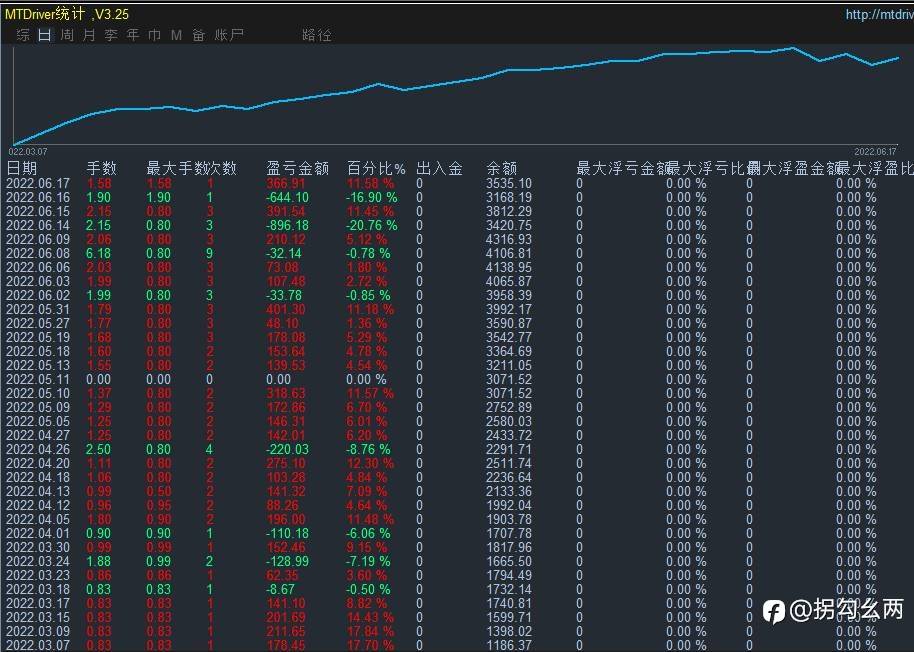Click the 次数 column header

223,168
